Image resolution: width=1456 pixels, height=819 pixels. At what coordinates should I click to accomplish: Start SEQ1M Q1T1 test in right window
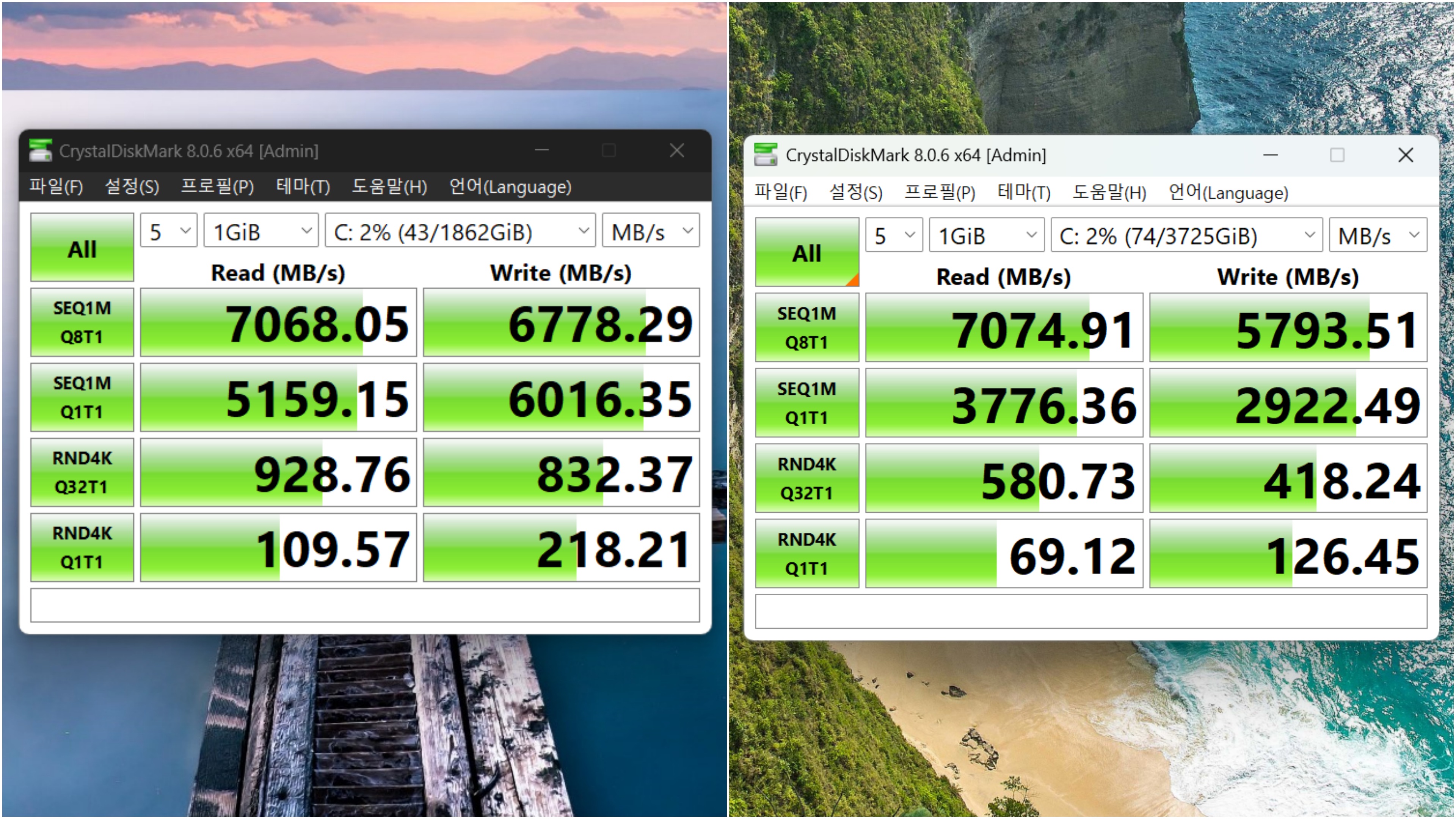(806, 403)
